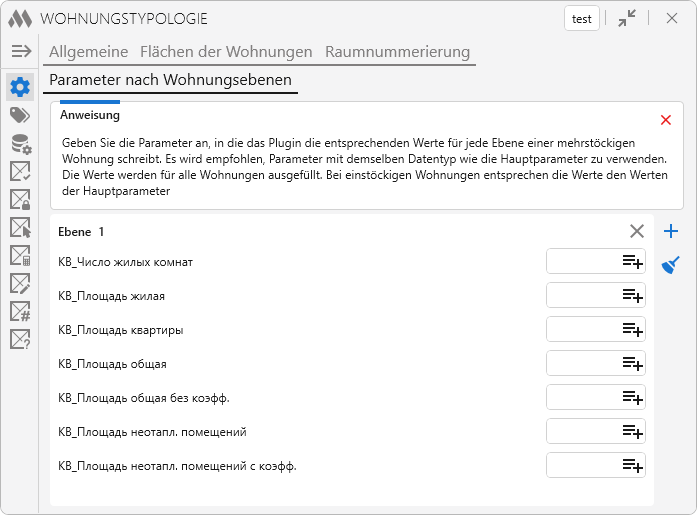Screen dimensions: 697x515
Task: Click the test button in title bar
Action: (x=582, y=18)
